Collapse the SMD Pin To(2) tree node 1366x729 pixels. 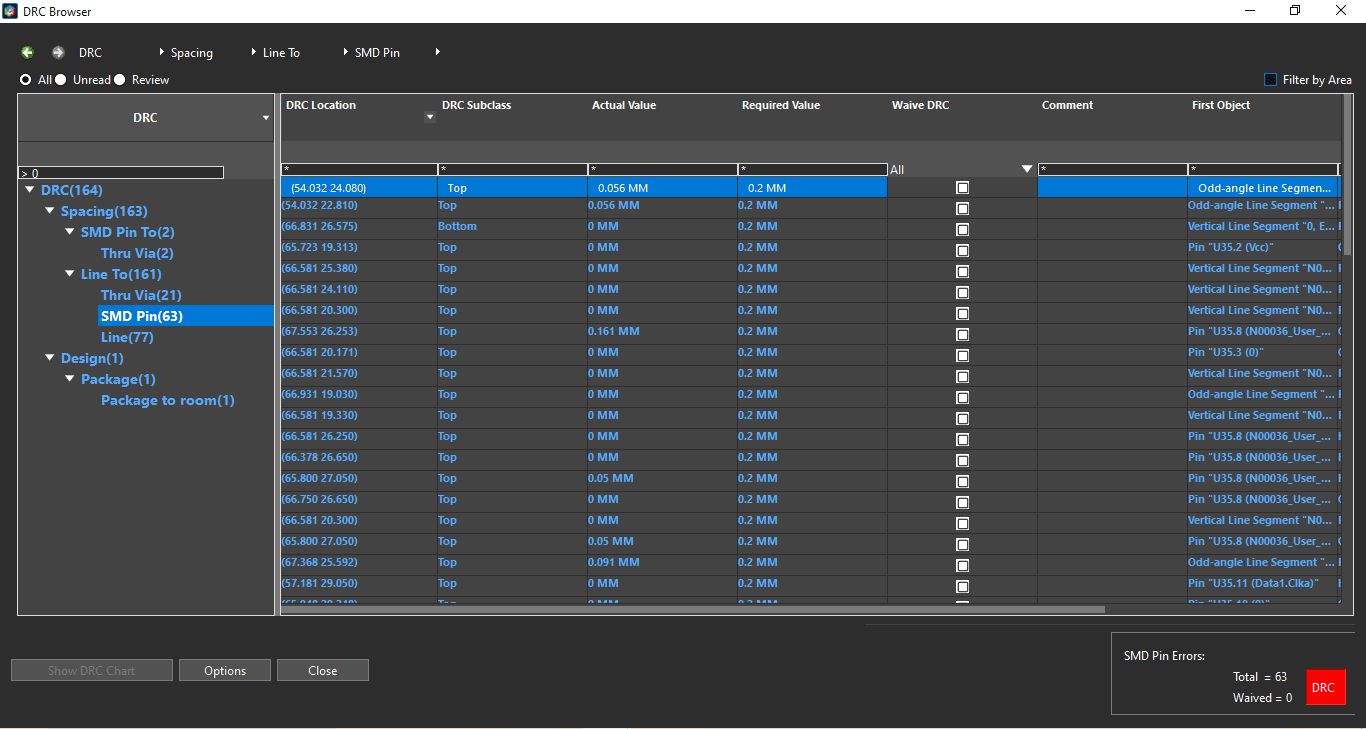(70, 232)
